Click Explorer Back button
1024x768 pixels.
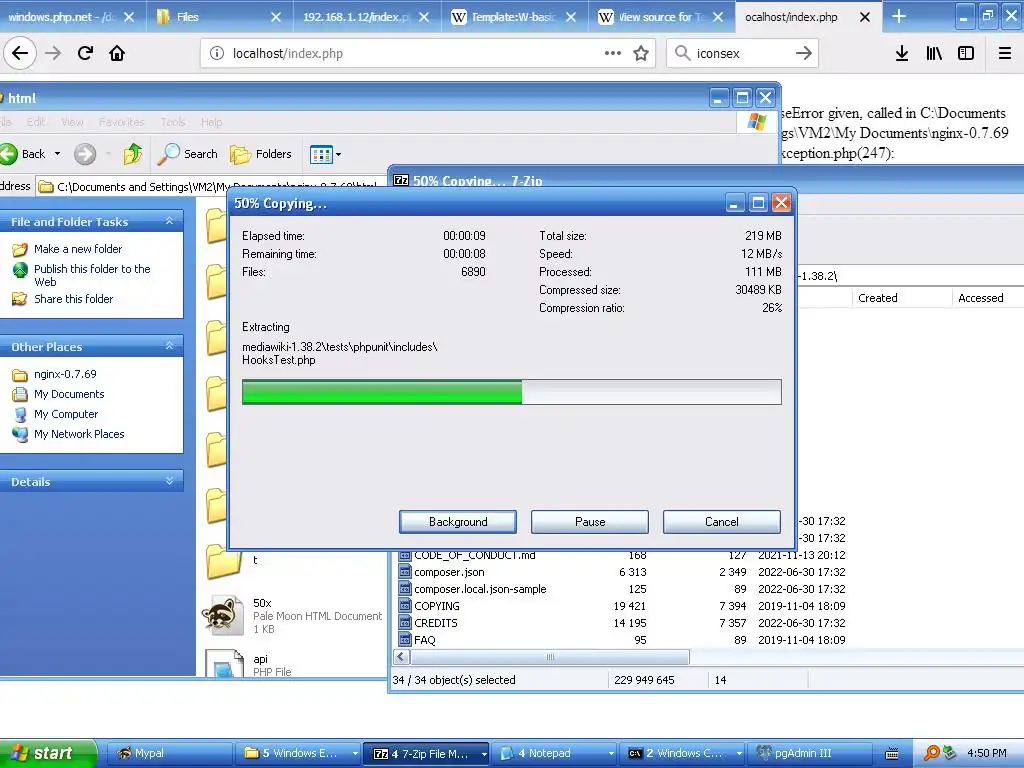click(24, 154)
